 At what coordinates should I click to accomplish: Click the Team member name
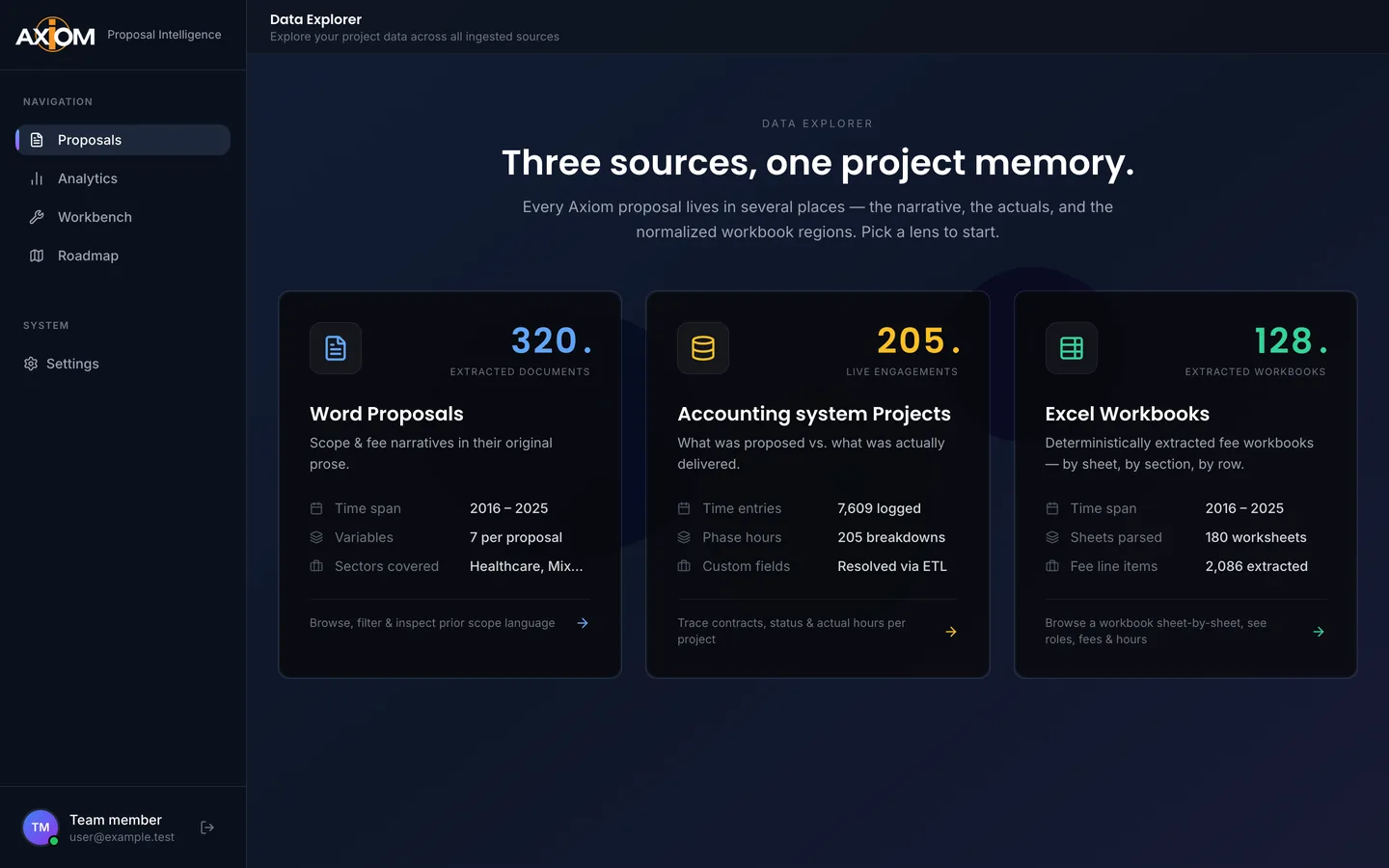coord(116,820)
